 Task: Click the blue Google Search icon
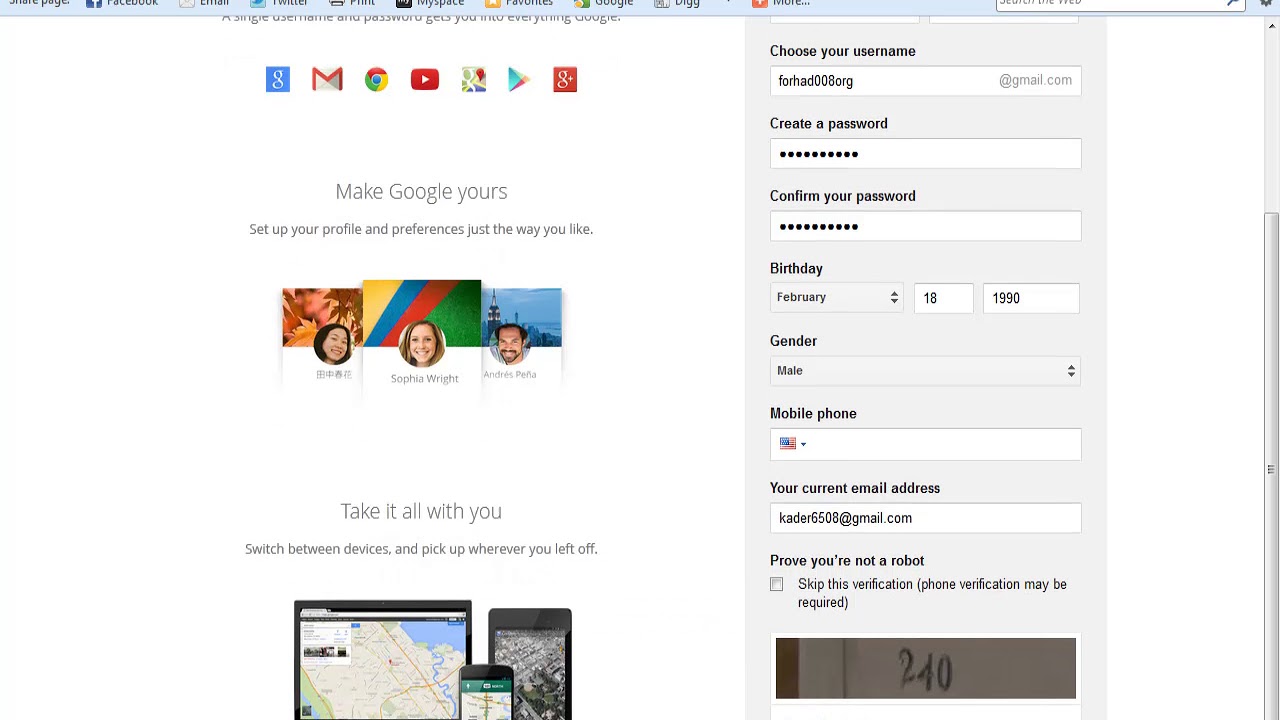click(x=278, y=79)
